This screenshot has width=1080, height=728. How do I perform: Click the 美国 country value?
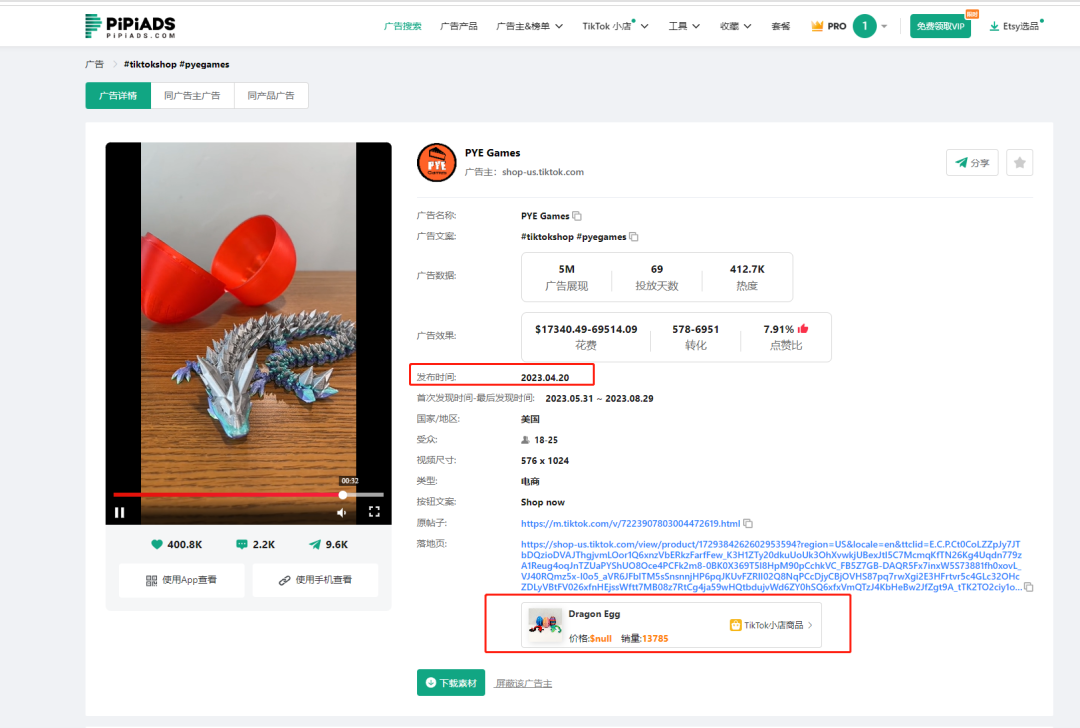(530, 419)
